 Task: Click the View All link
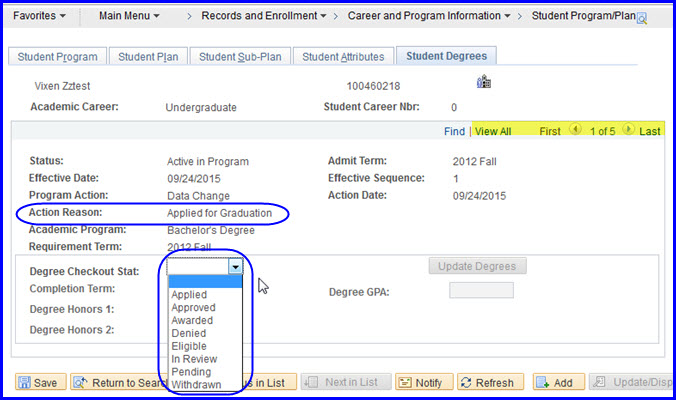pos(493,131)
